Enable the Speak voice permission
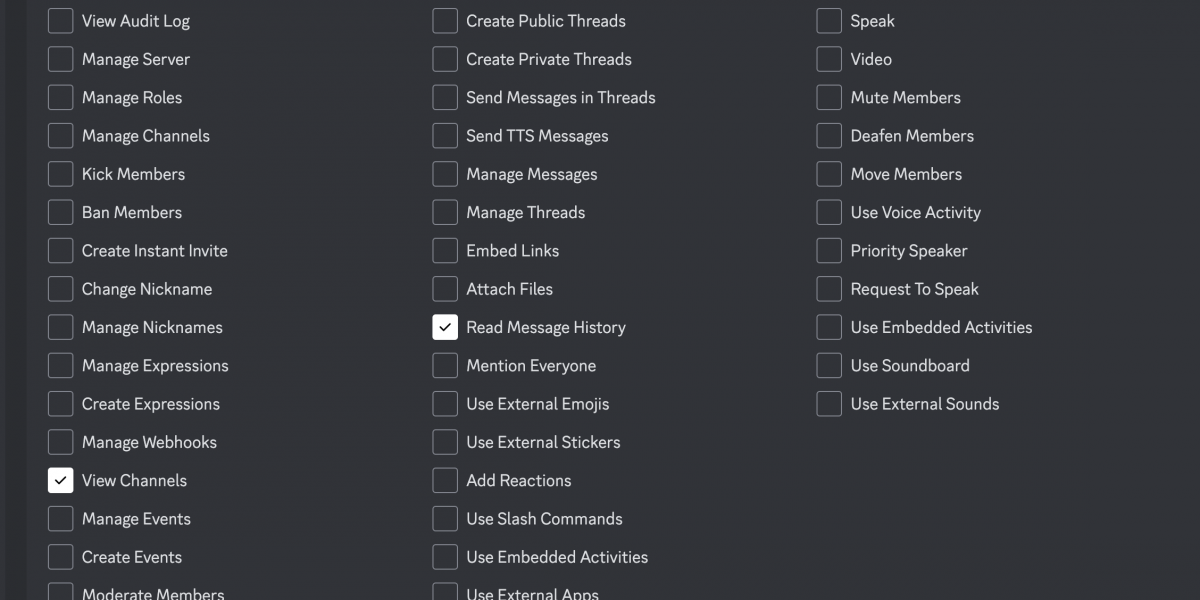1200x600 pixels. click(x=829, y=21)
